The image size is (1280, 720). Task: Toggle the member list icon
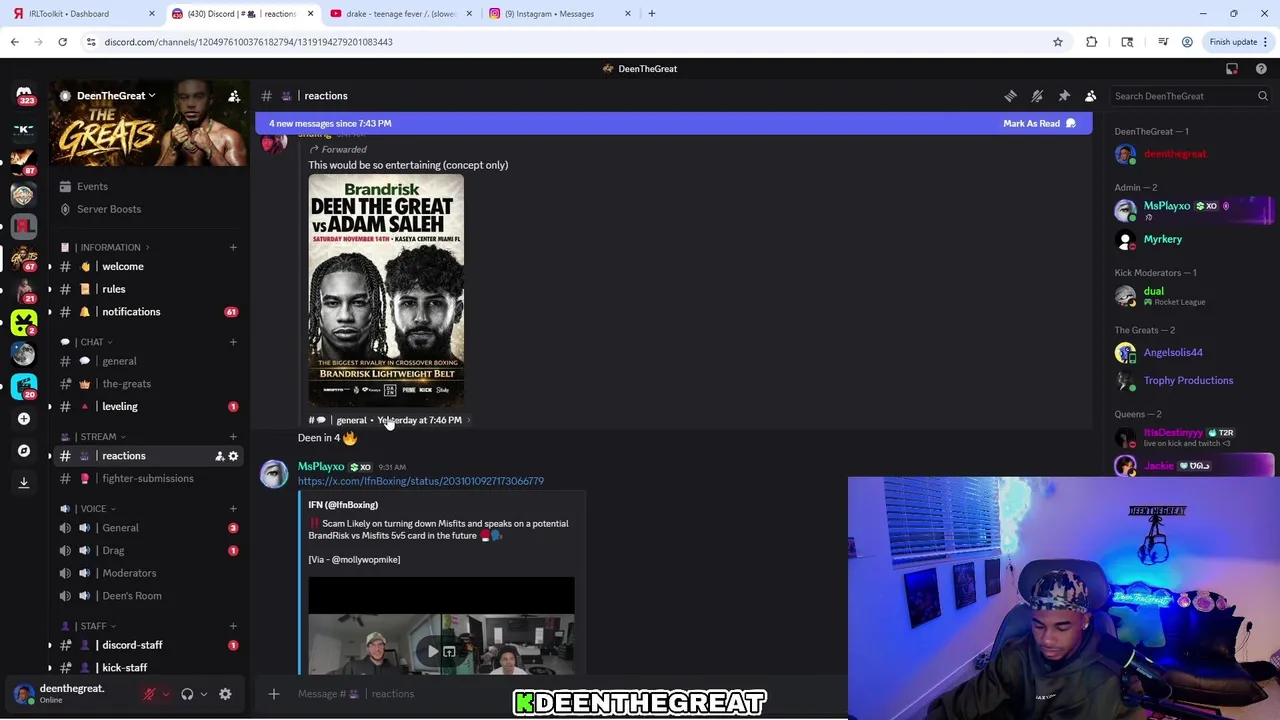coord(1091,96)
